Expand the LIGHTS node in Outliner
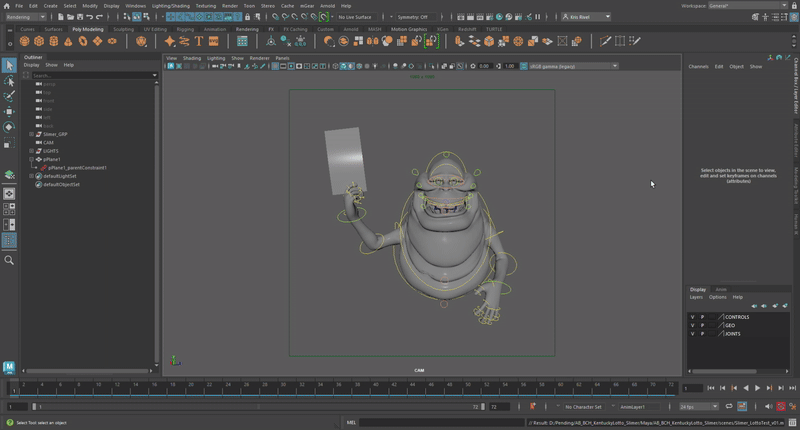800x430 pixels. coord(31,151)
